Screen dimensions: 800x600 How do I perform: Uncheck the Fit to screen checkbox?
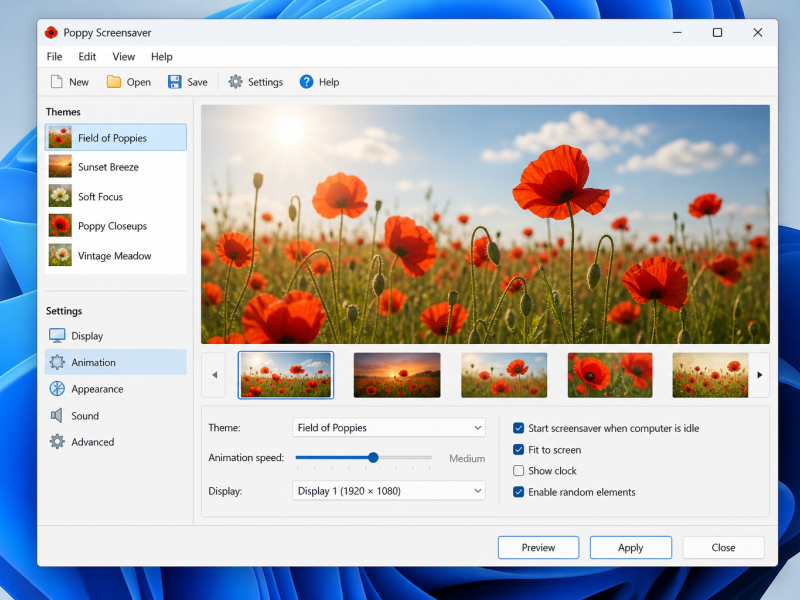518,449
